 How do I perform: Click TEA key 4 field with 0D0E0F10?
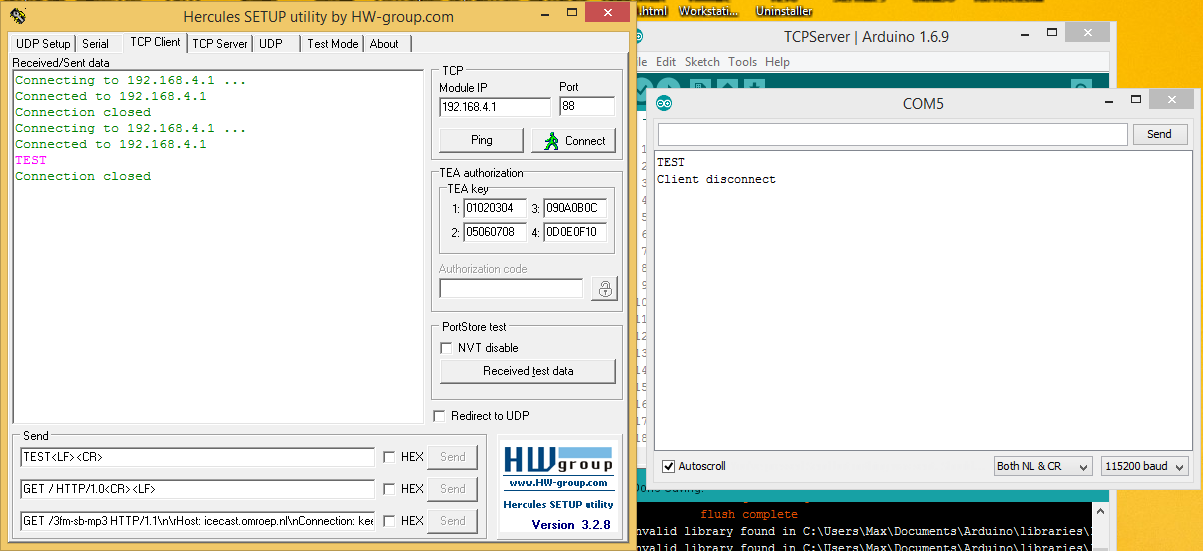coord(574,233)
